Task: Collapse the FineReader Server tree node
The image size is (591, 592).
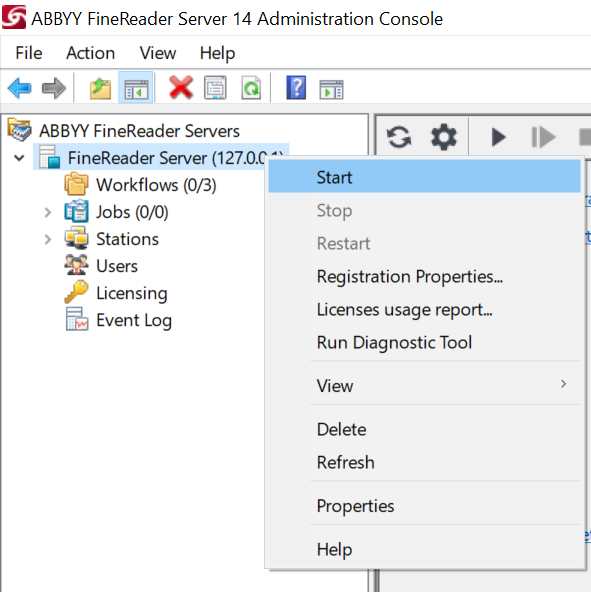Action: (19, 158)
